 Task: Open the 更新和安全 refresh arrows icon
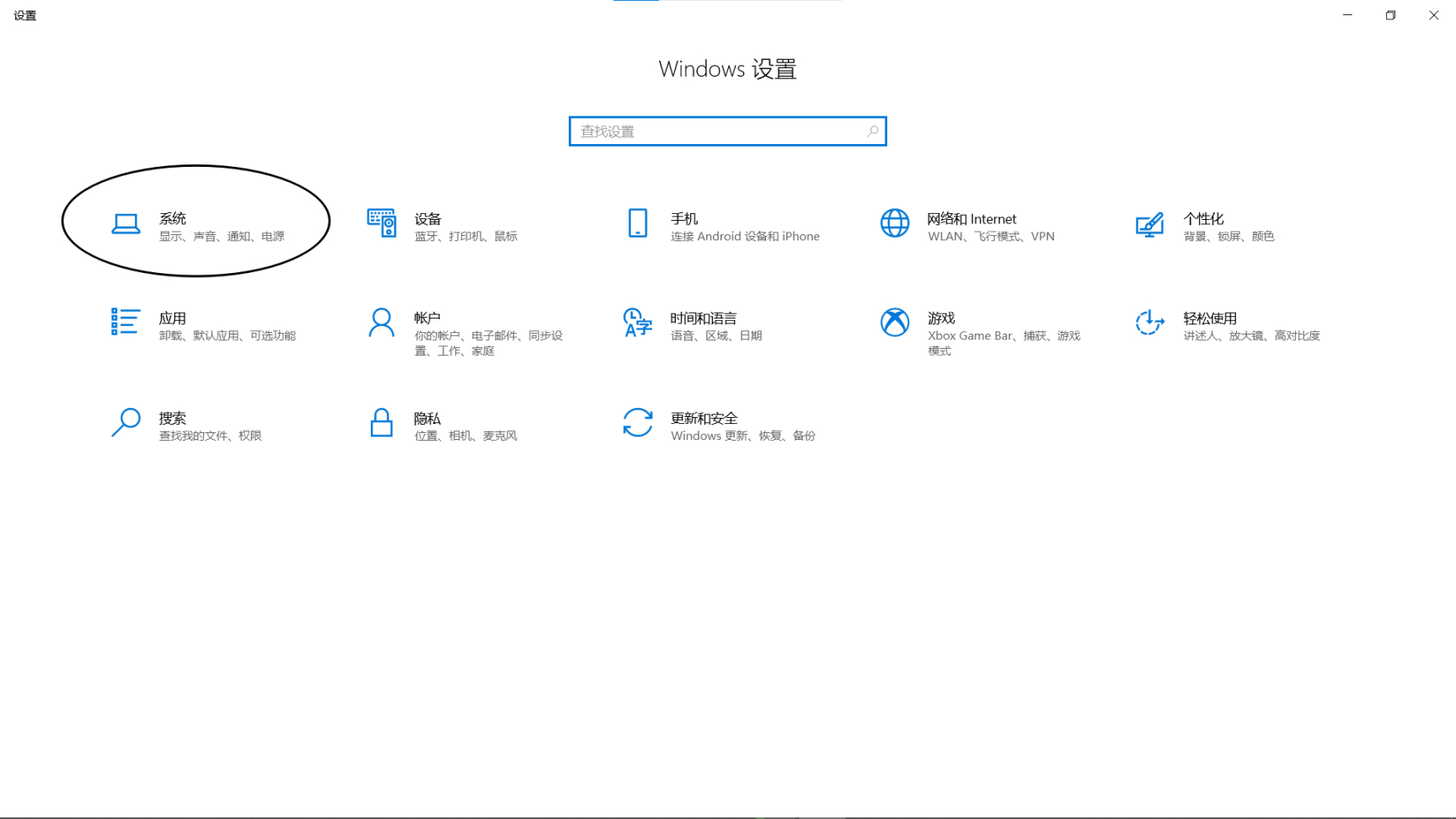(x=638, y=422)
